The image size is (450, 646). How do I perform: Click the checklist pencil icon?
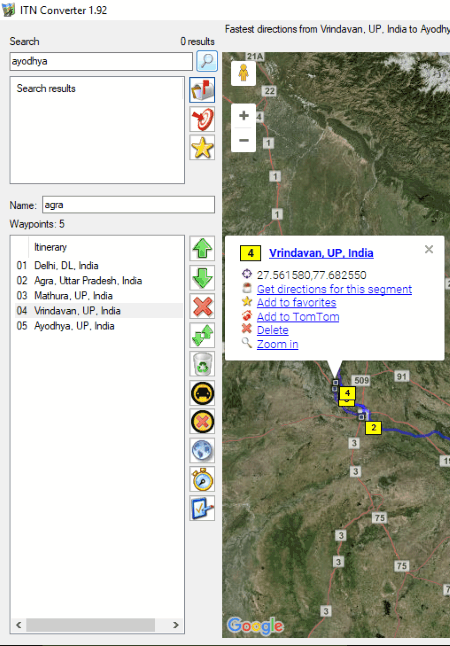click(x=202, y=508)
